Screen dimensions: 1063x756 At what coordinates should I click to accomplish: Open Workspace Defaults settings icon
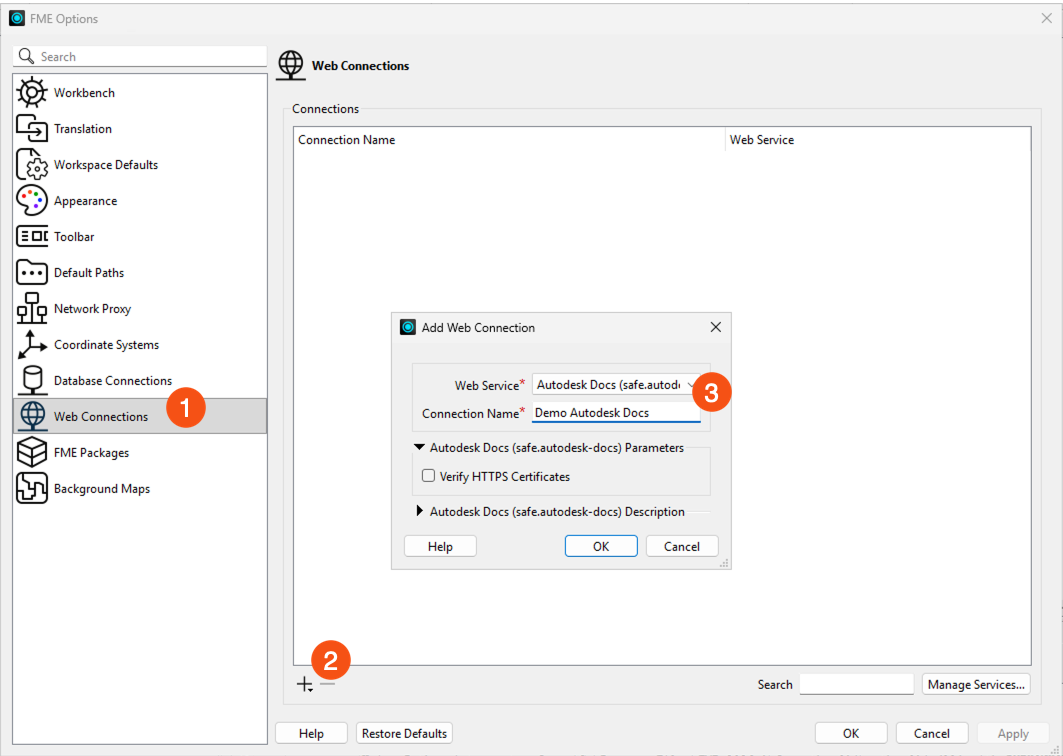tap(32, 165)
